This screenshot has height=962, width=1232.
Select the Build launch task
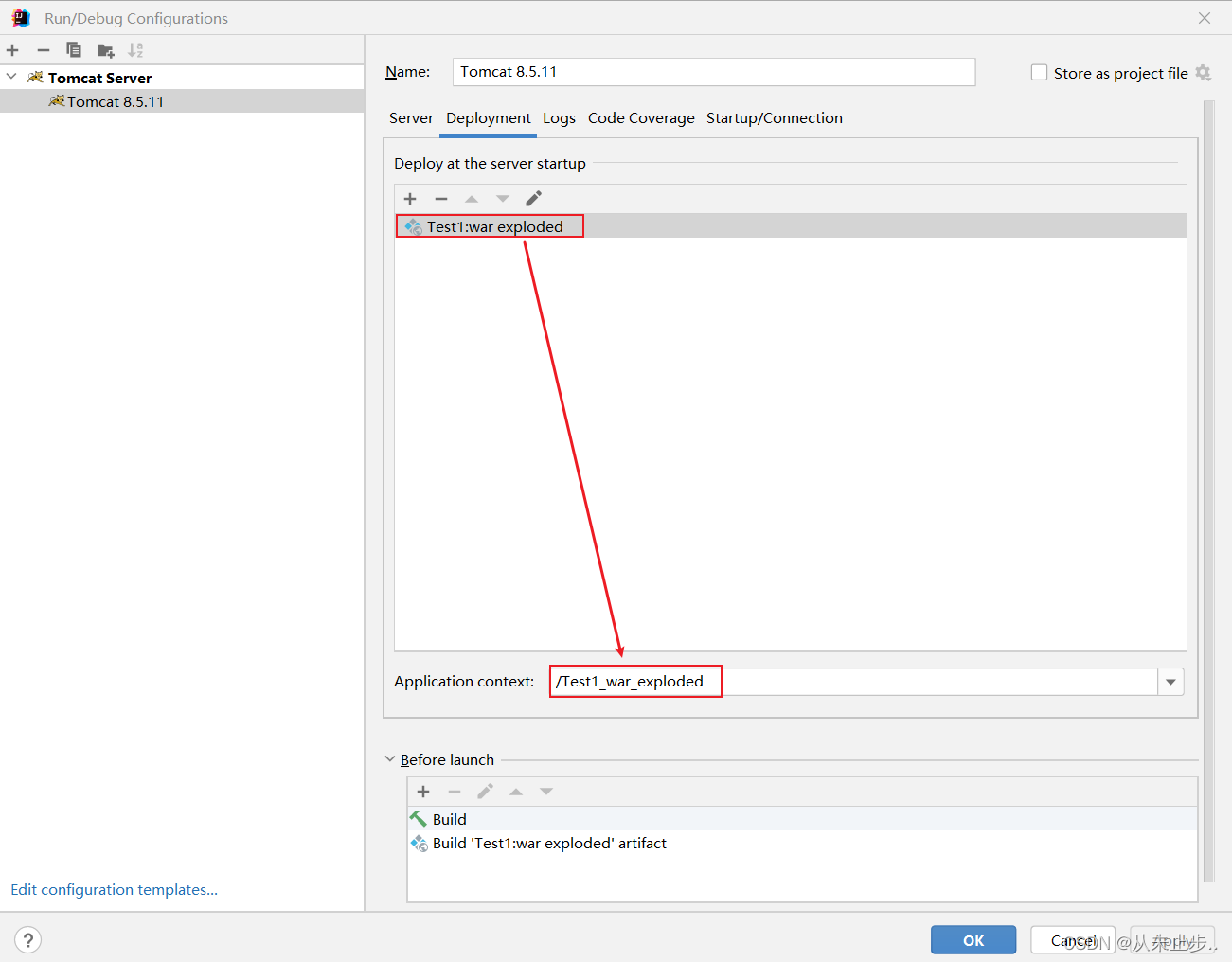tap(802, 819)
